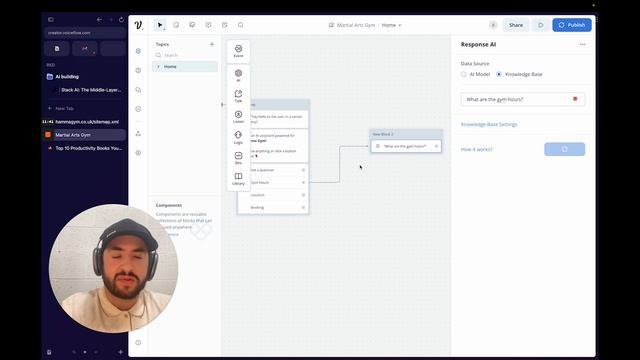
Task: Click Martial Arts Gym project name
Action: click(x=356, y=25)
